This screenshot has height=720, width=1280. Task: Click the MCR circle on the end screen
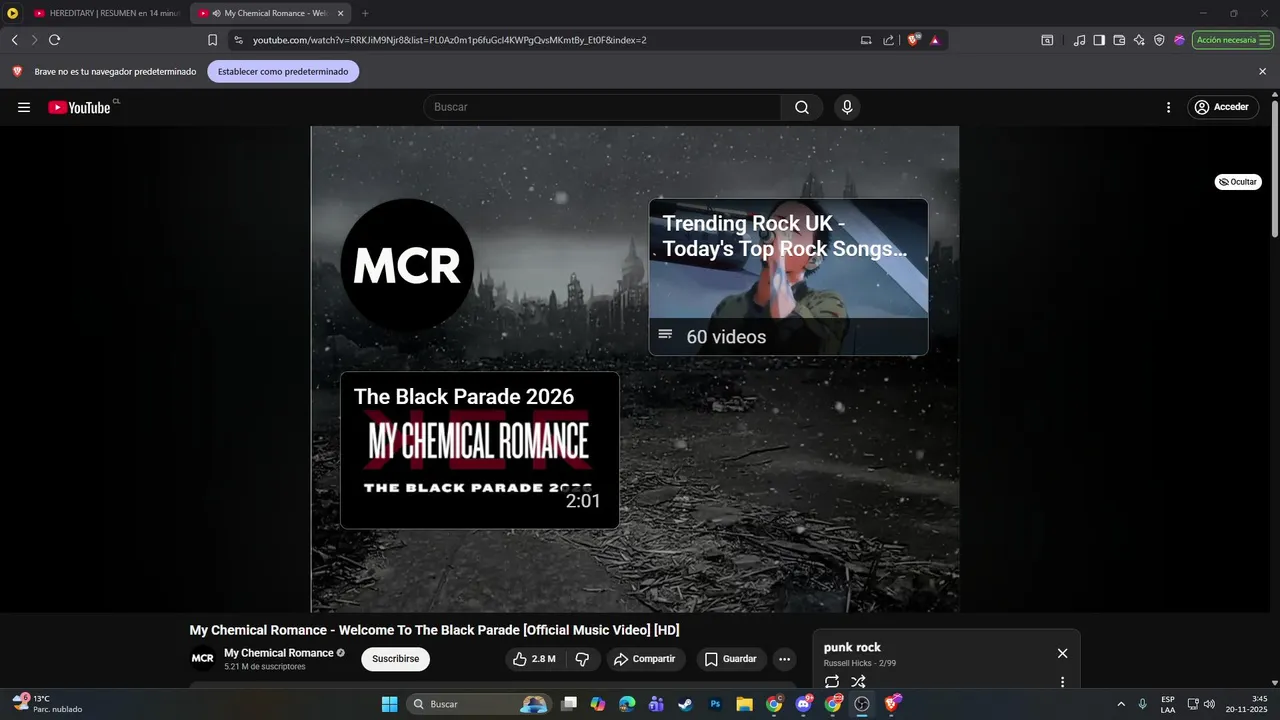pos(407,265)
